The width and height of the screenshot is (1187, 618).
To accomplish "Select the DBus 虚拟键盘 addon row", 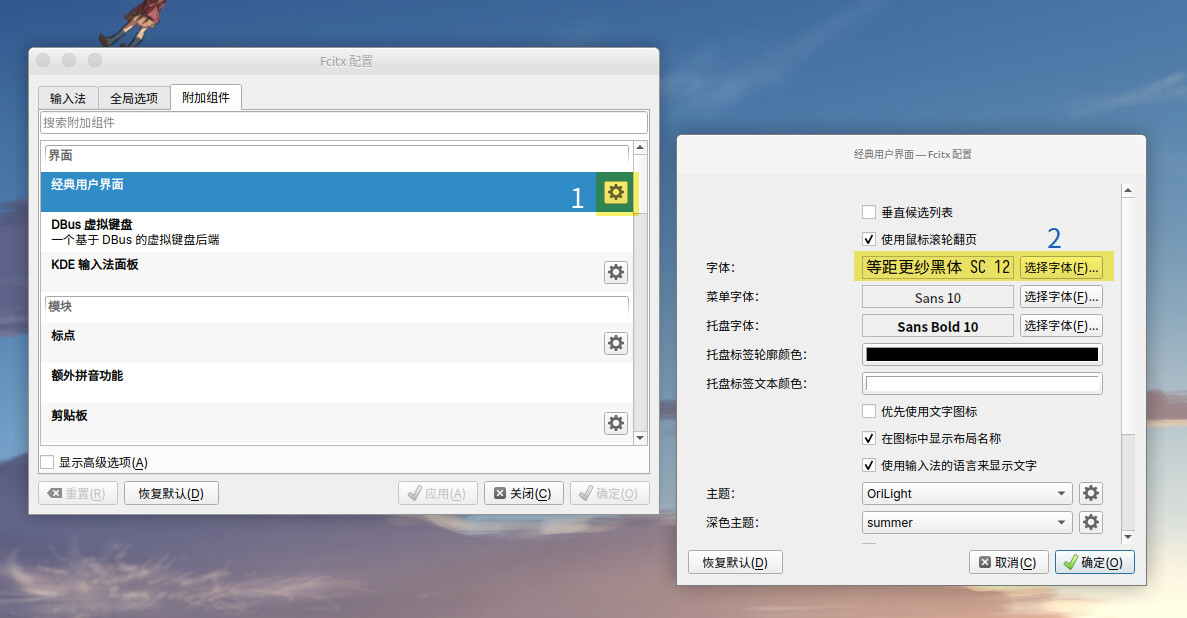I will pos(336,232).
